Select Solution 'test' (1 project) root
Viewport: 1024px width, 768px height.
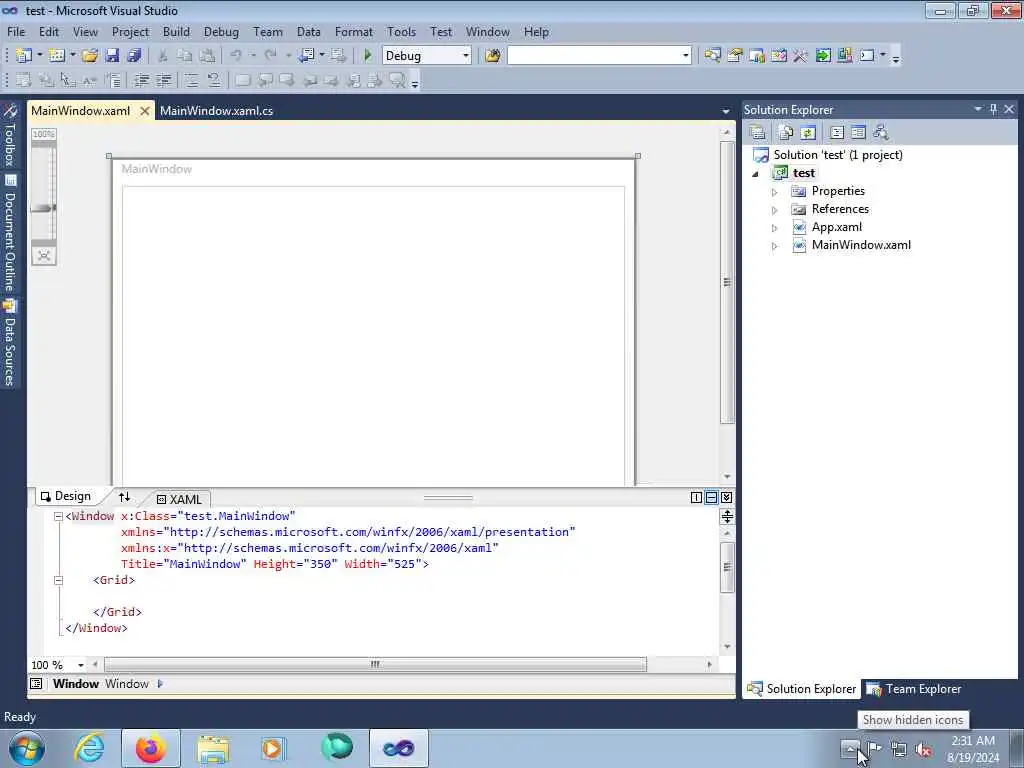pyautogui.click(x=838, y=155)
